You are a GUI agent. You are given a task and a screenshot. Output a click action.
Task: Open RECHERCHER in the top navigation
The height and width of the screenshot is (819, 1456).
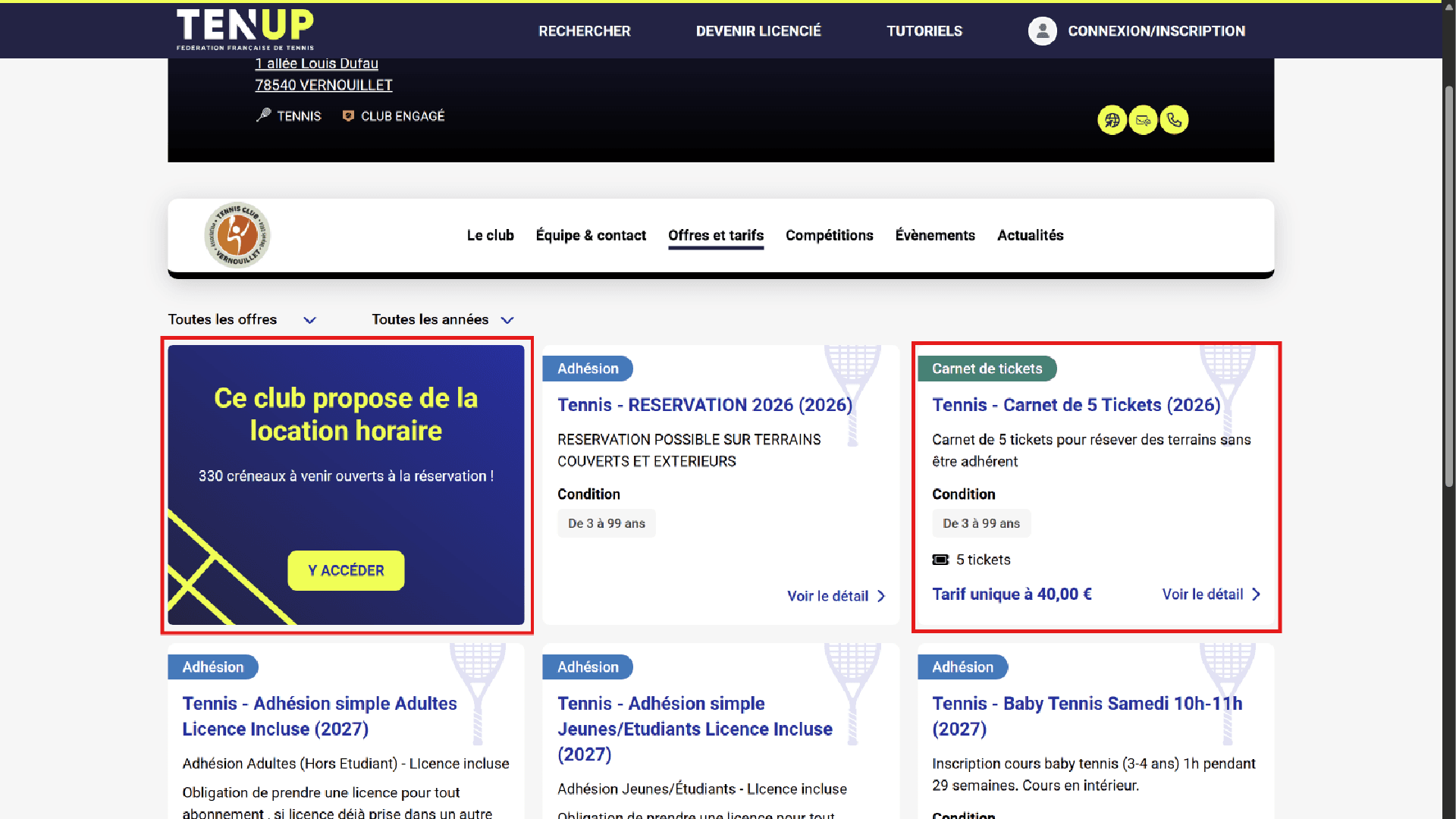point(584,31)
